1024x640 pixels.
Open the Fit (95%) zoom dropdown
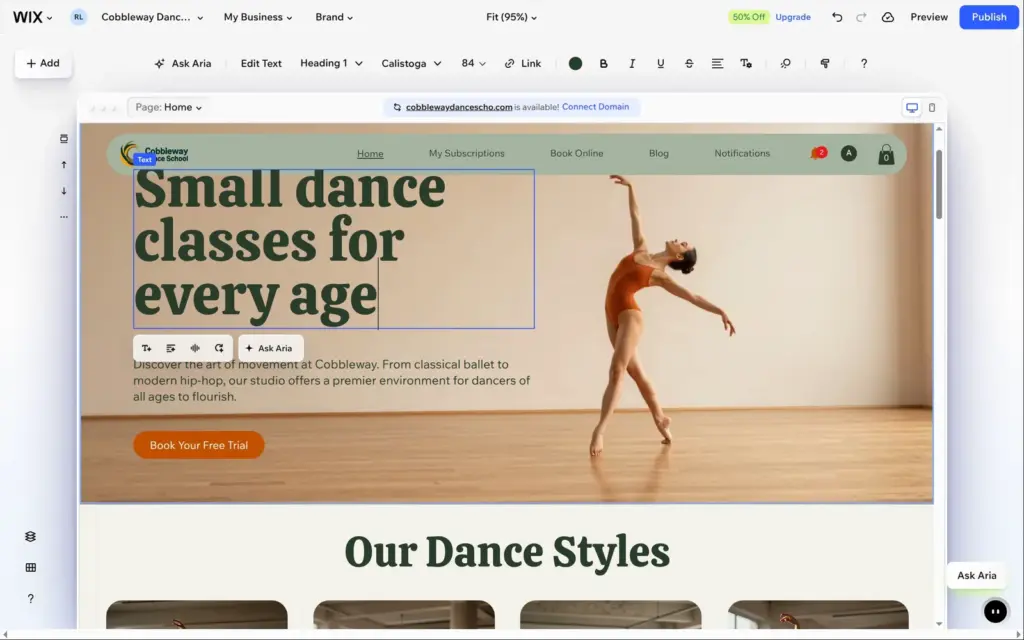(511, 17)
